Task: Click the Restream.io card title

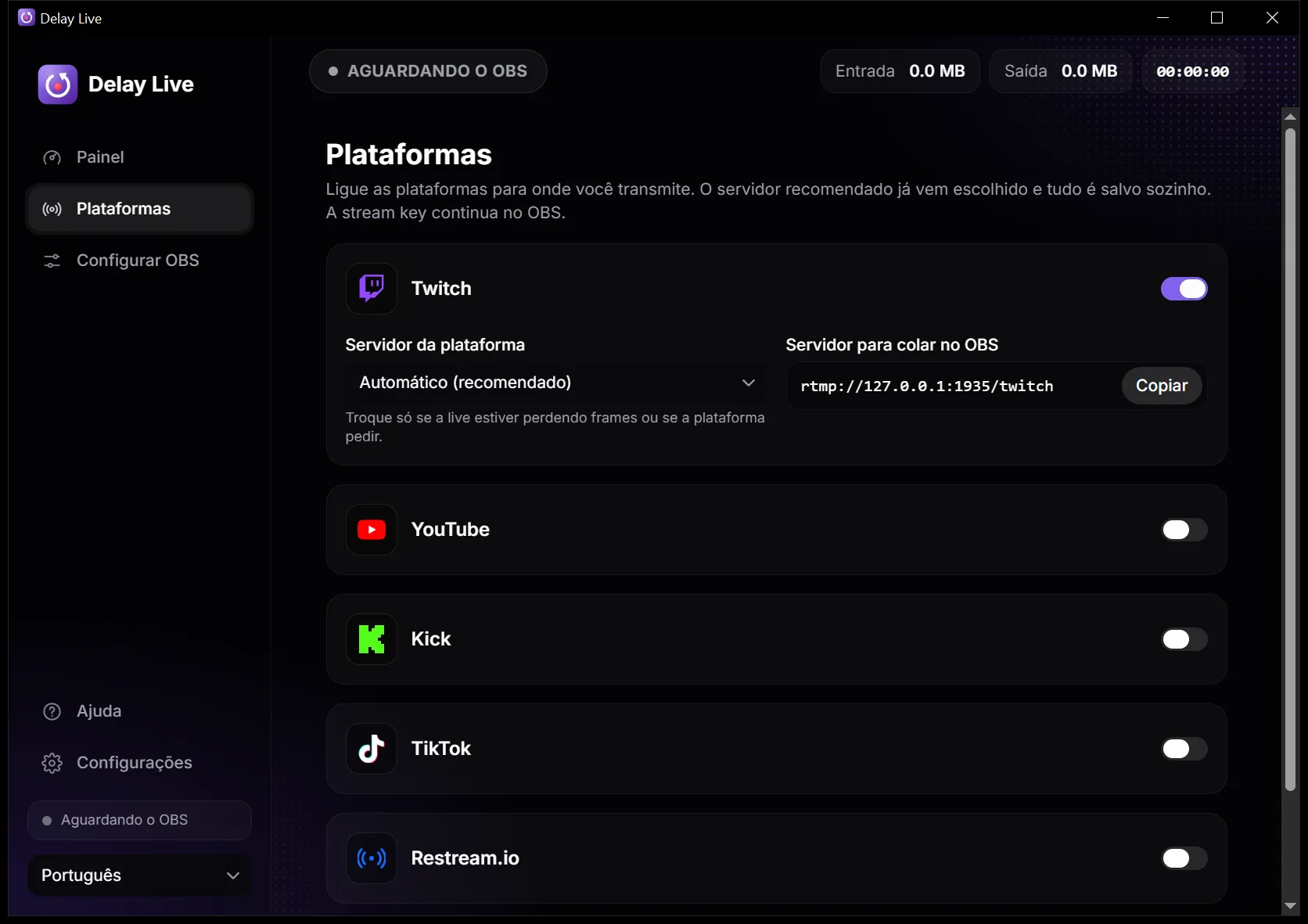Action: 465,858
